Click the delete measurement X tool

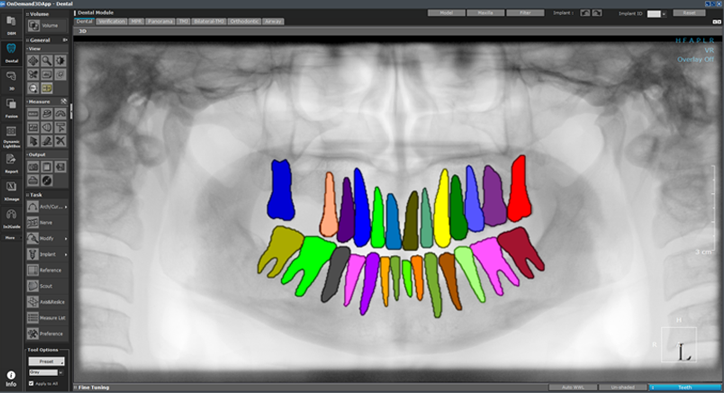pyautogui.click(x=60, y=141)
